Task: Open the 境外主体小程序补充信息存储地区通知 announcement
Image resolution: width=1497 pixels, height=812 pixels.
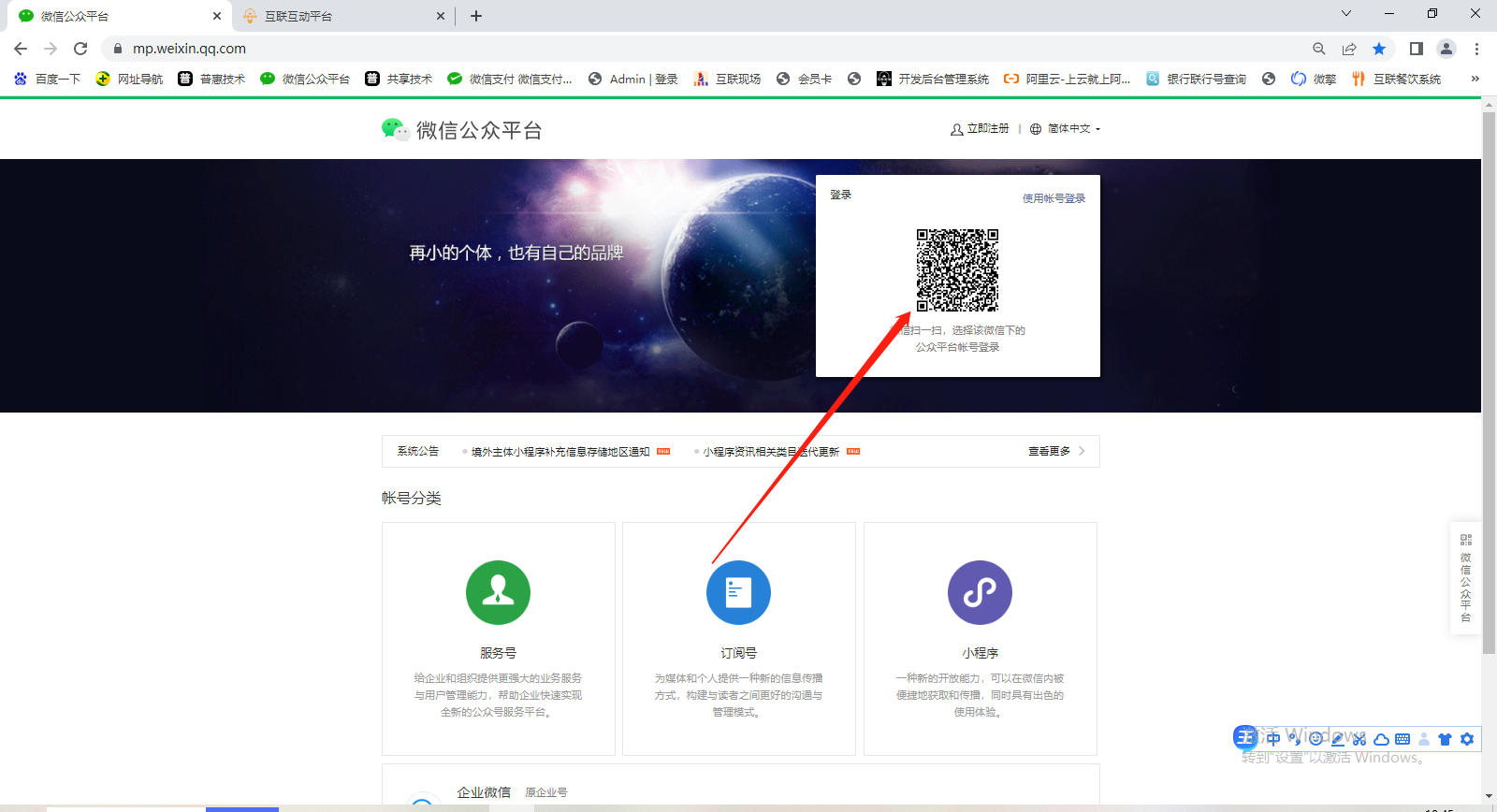Action: 560,452
